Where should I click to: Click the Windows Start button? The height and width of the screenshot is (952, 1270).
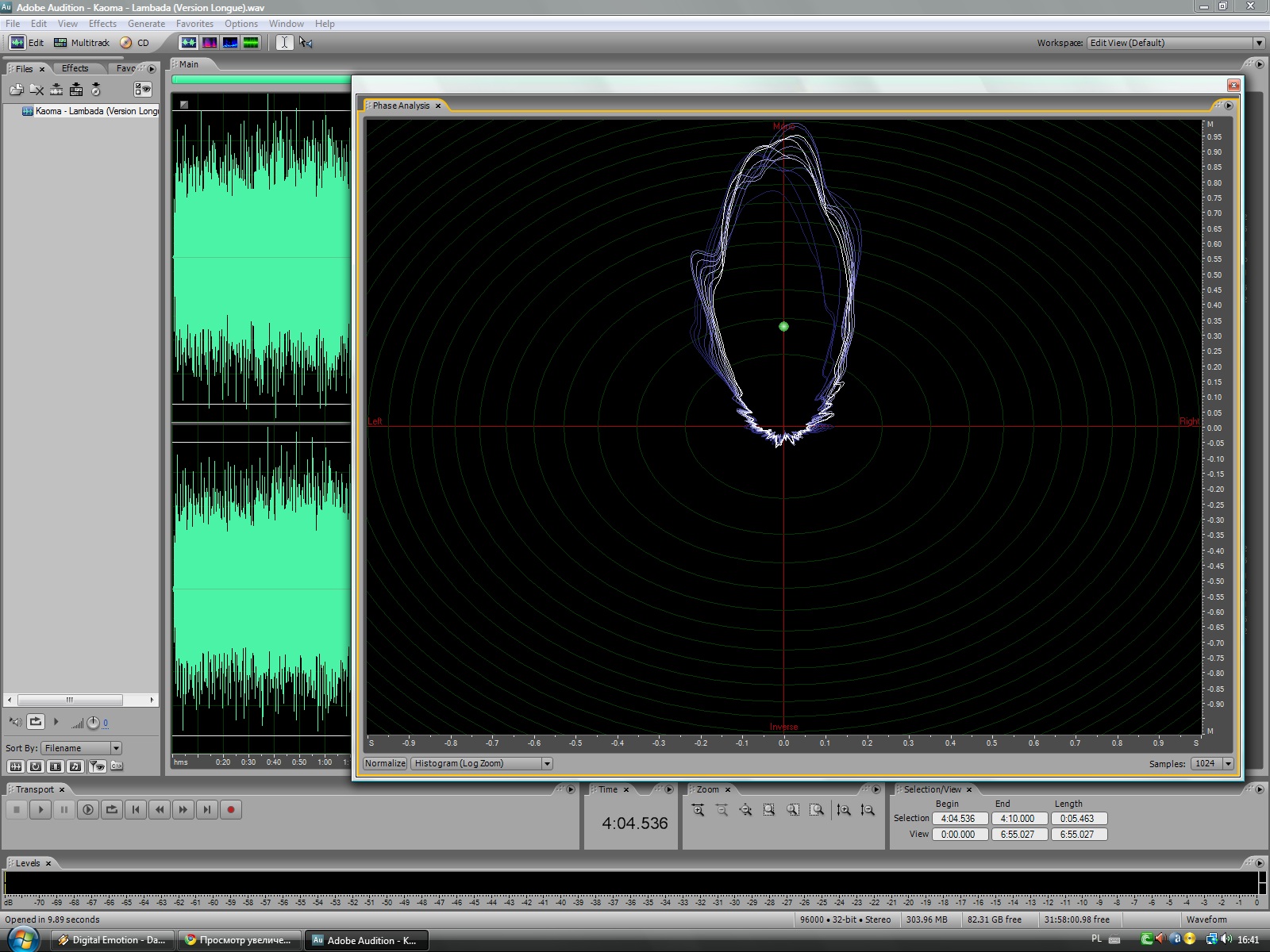point(22,939)
